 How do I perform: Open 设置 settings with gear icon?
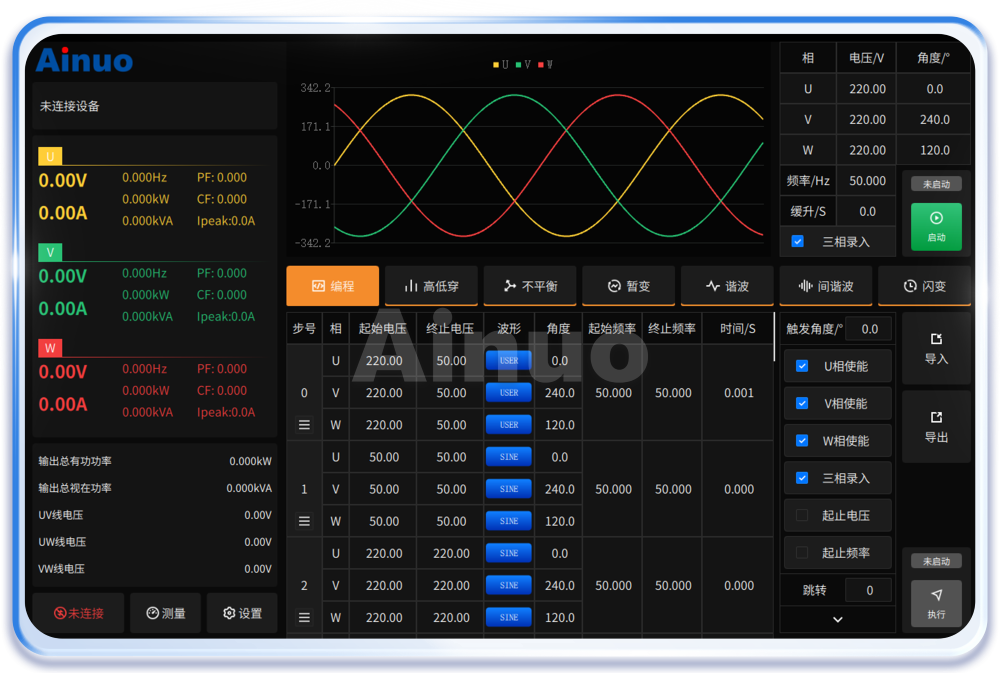point(242,613)
